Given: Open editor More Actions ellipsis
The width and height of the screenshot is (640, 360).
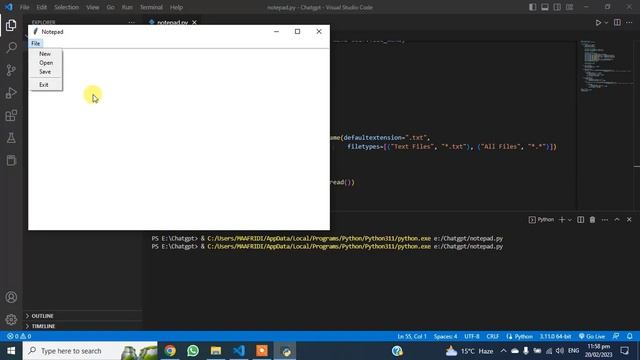Looking at the screenshot, I should pos(629,22).
